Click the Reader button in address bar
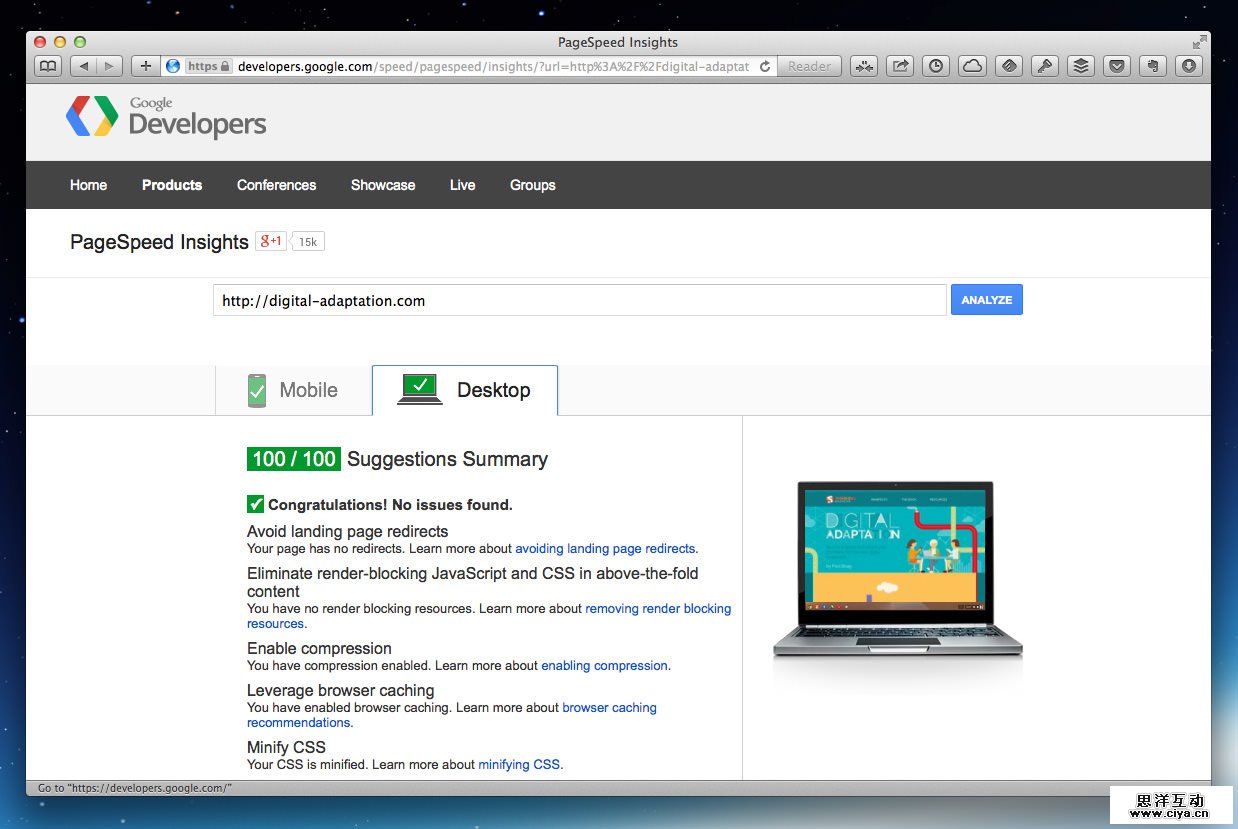This screenshot has height=829, width=1238. tap(809, 66)
